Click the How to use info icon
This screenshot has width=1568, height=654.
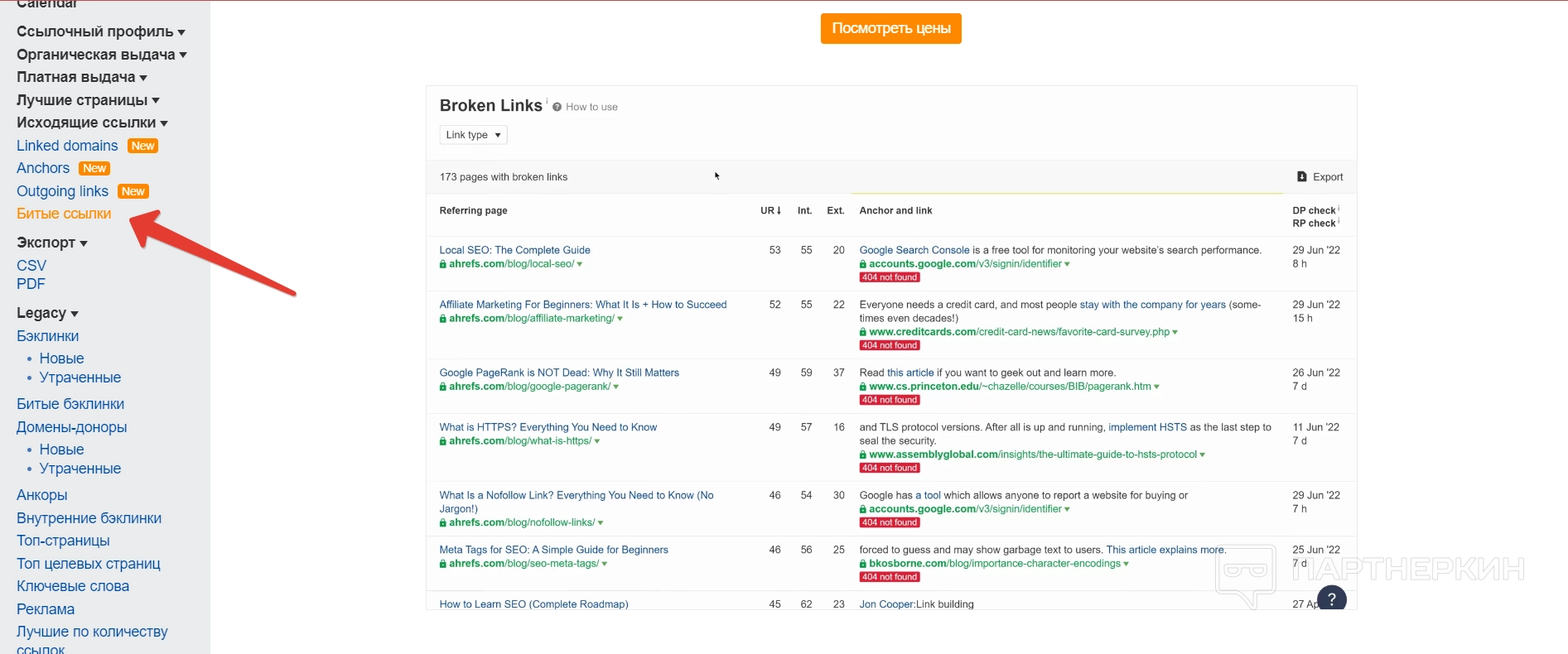557,107
